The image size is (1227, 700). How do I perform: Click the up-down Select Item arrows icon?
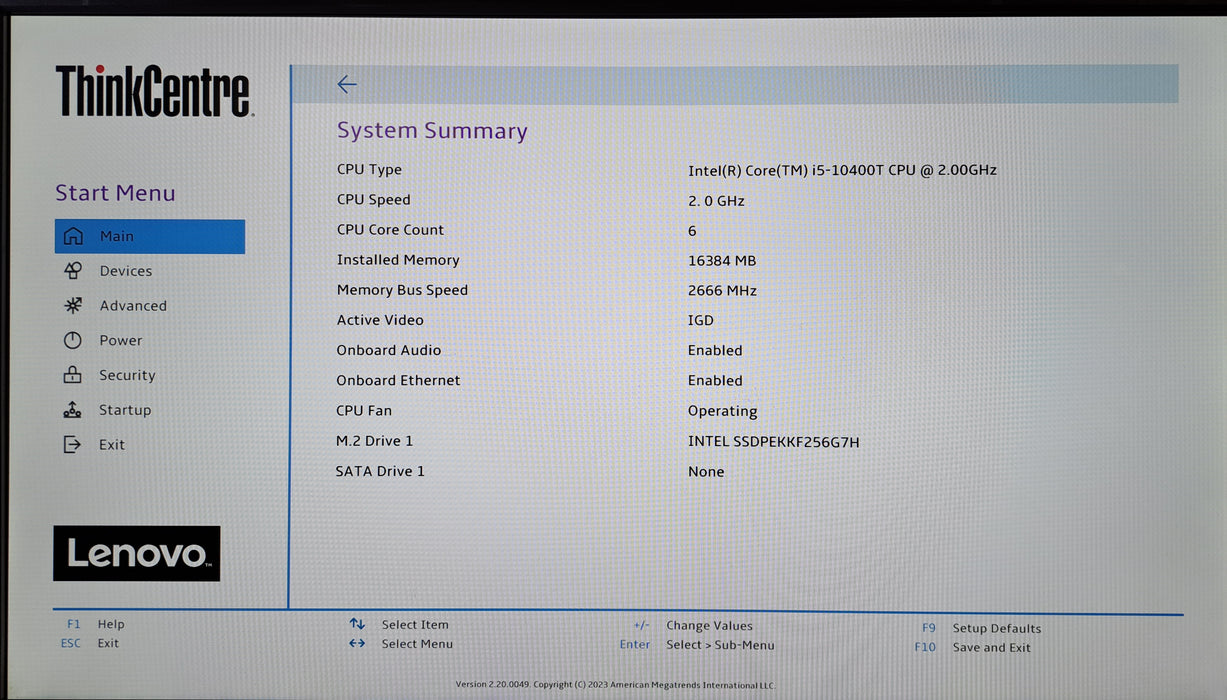(357, 624)
